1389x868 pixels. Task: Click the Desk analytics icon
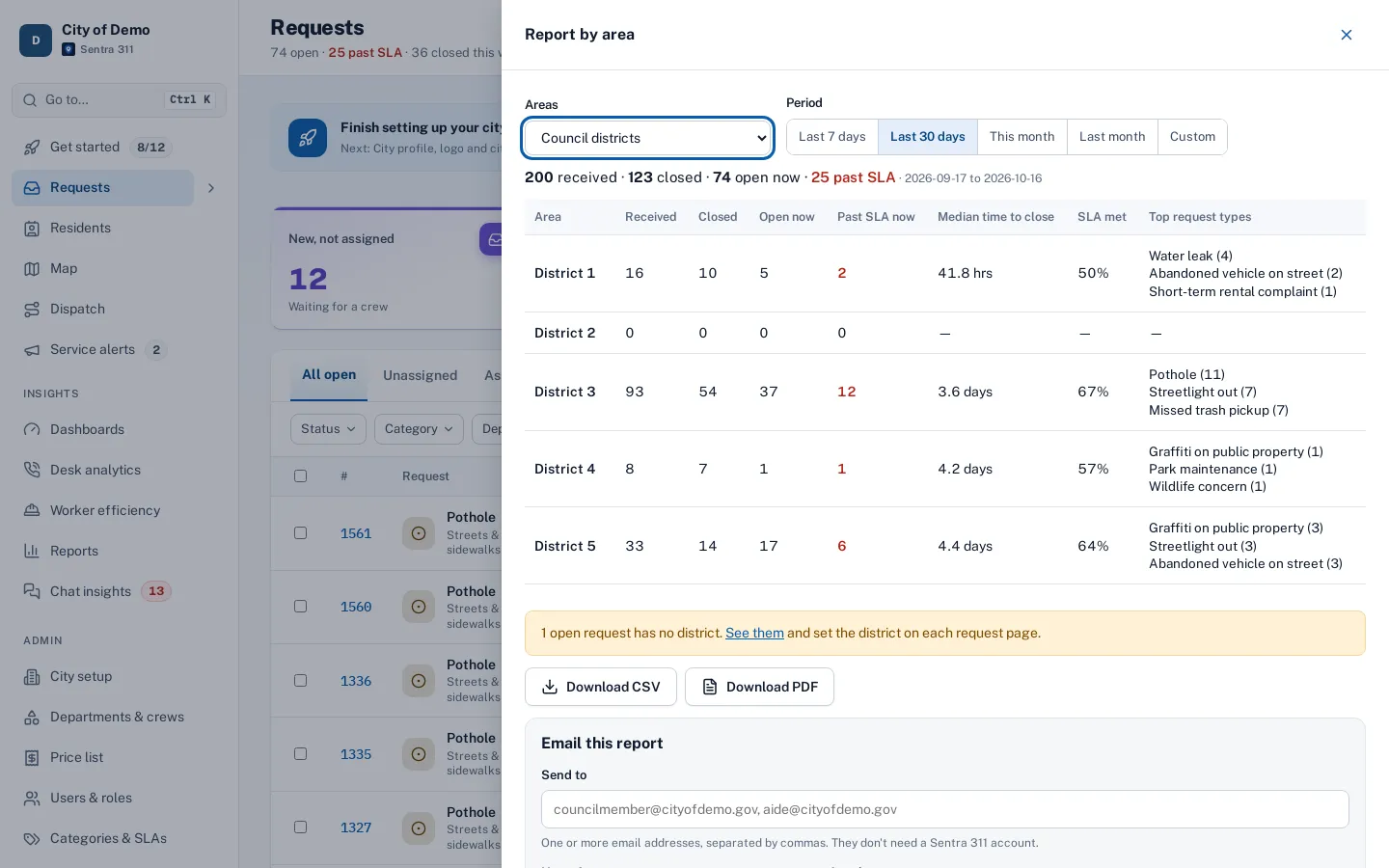tap(32, 470)
